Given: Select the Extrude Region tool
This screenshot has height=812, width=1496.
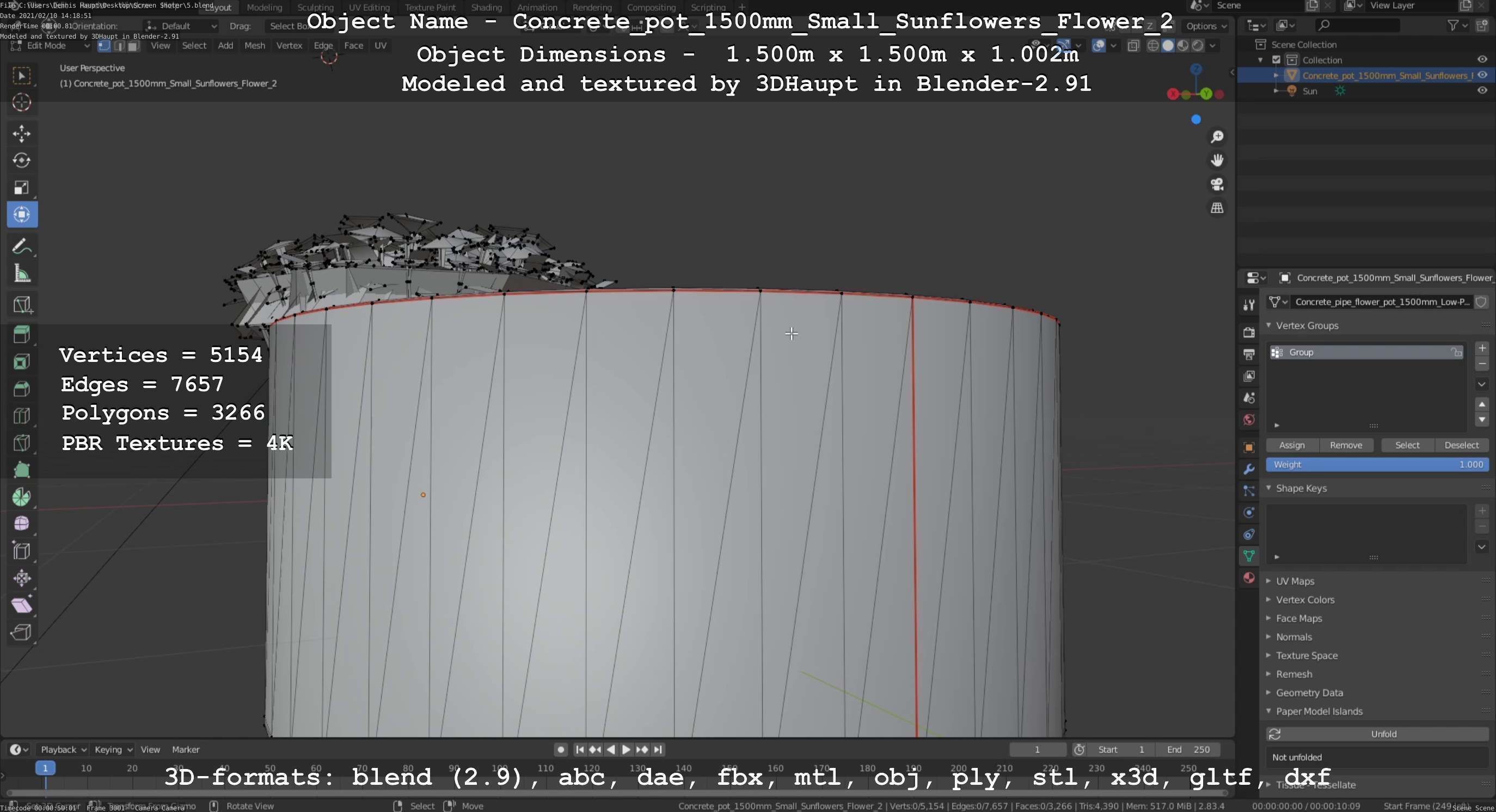Looking at the screenshot, I should point(21,335).
